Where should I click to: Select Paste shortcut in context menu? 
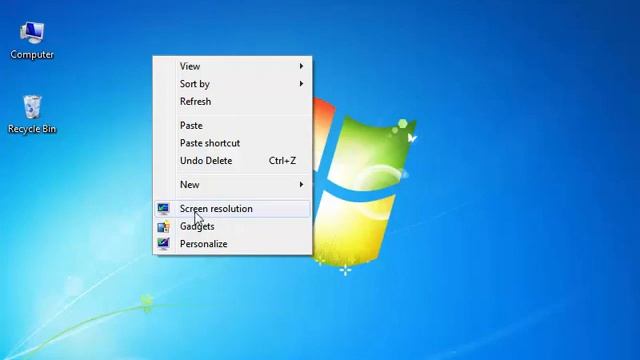(x=232, y=143)
